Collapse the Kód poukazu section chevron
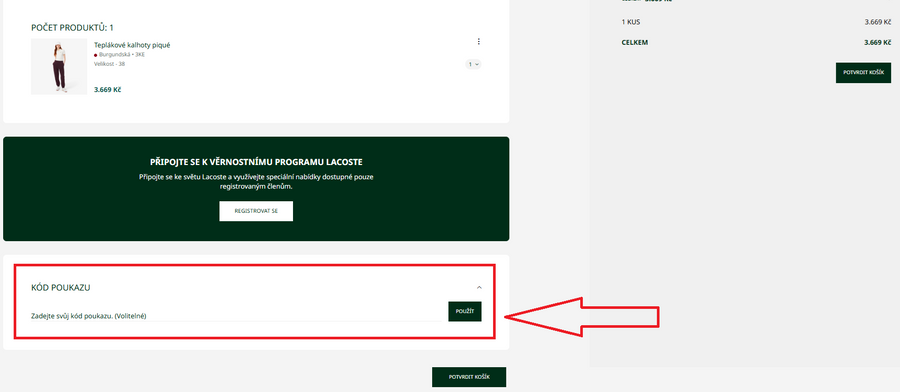900x392 pixels. [x=479, y=287]
